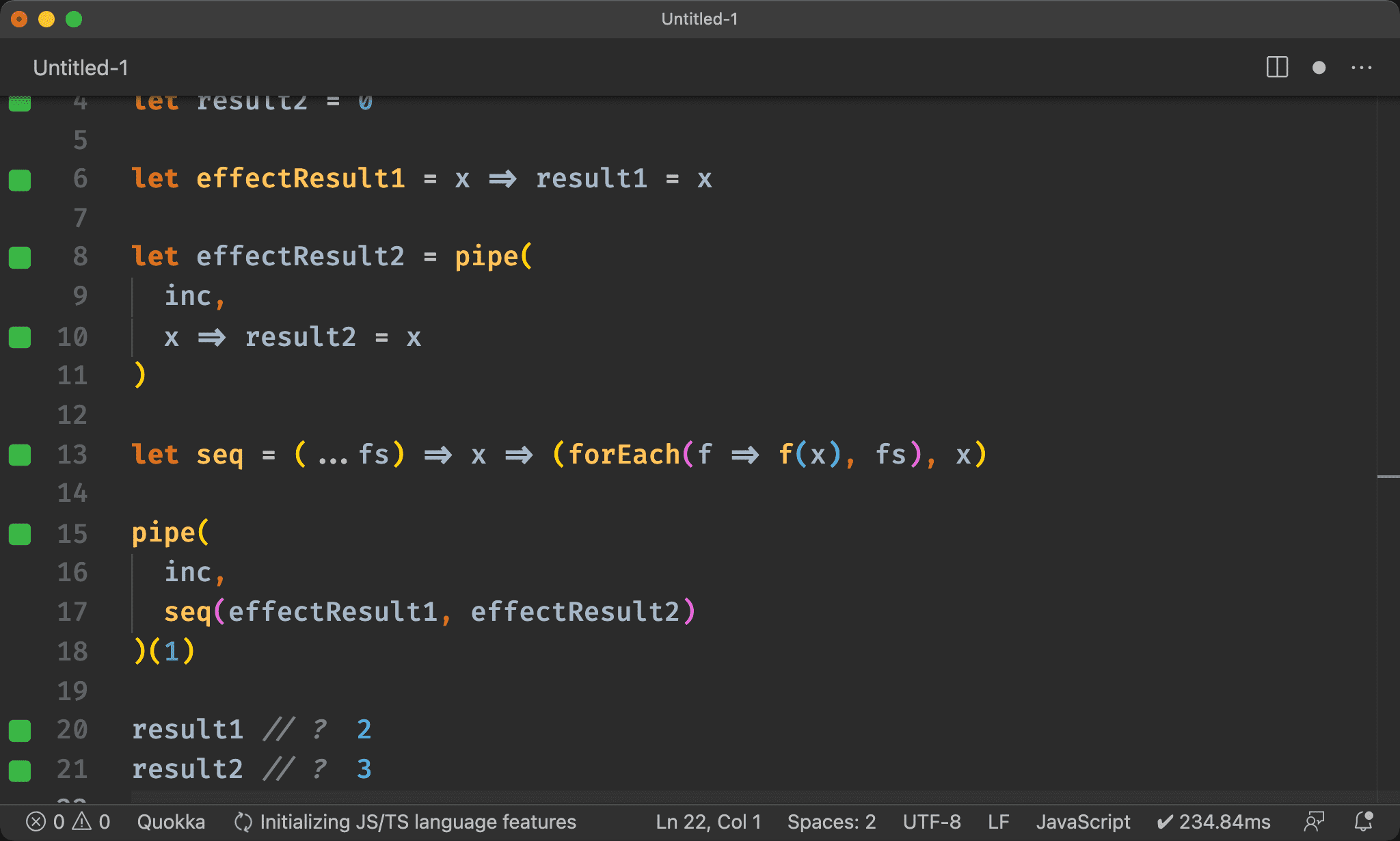Click the window title Untitled-1

[x=699, y=19]
